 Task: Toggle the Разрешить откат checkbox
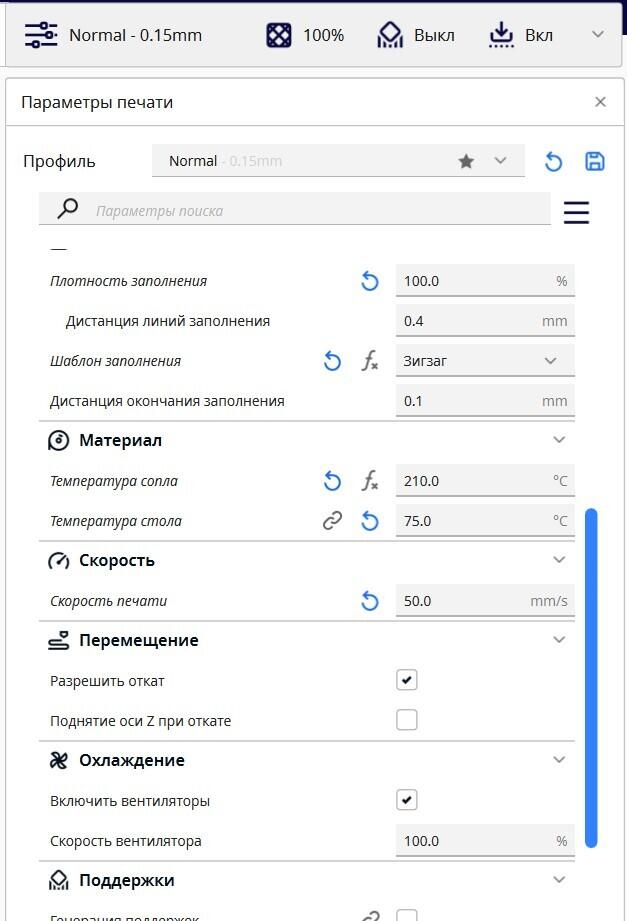click(x=407, y=680)
